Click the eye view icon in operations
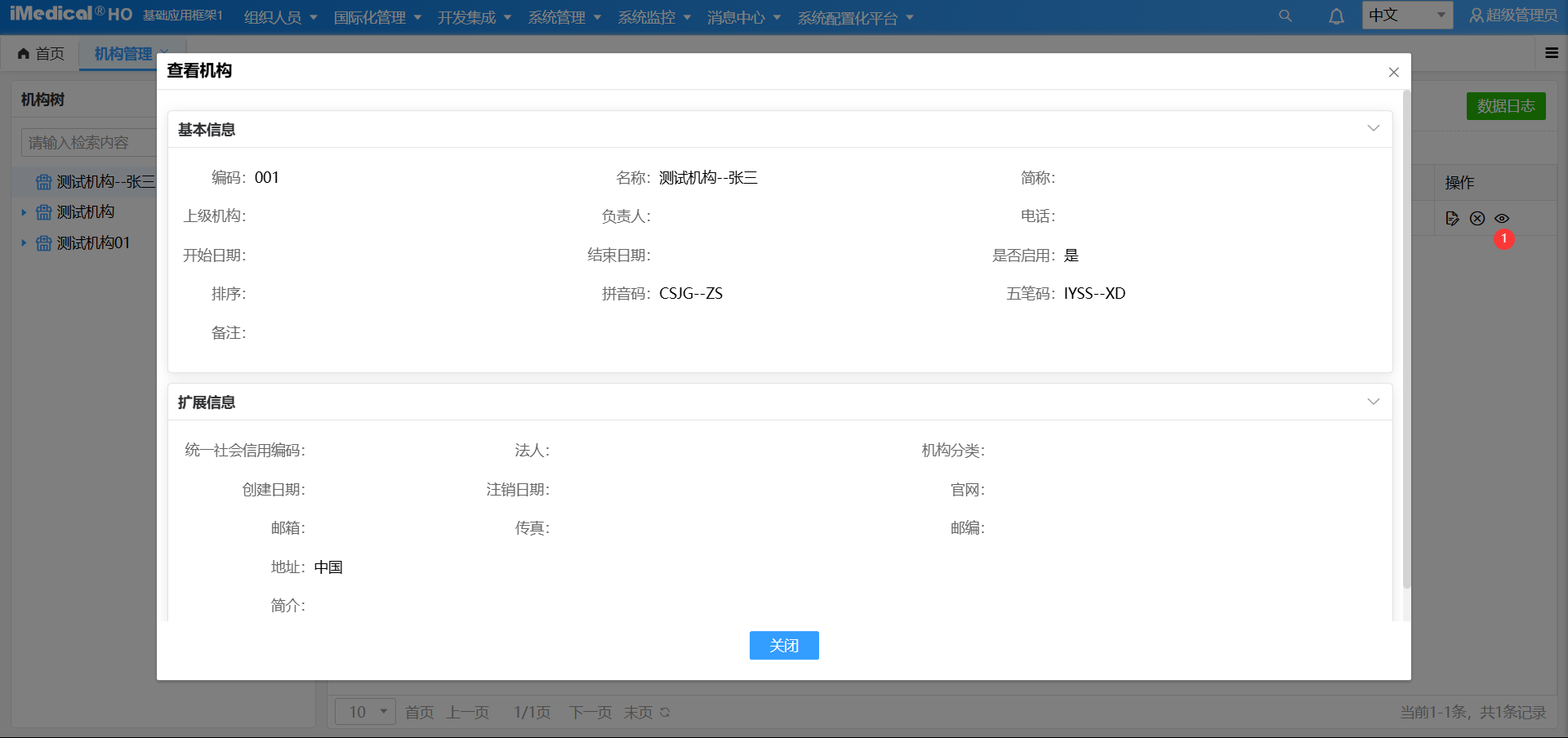The height and width of the screenshot is (738, 1568). pos(1502,218)
